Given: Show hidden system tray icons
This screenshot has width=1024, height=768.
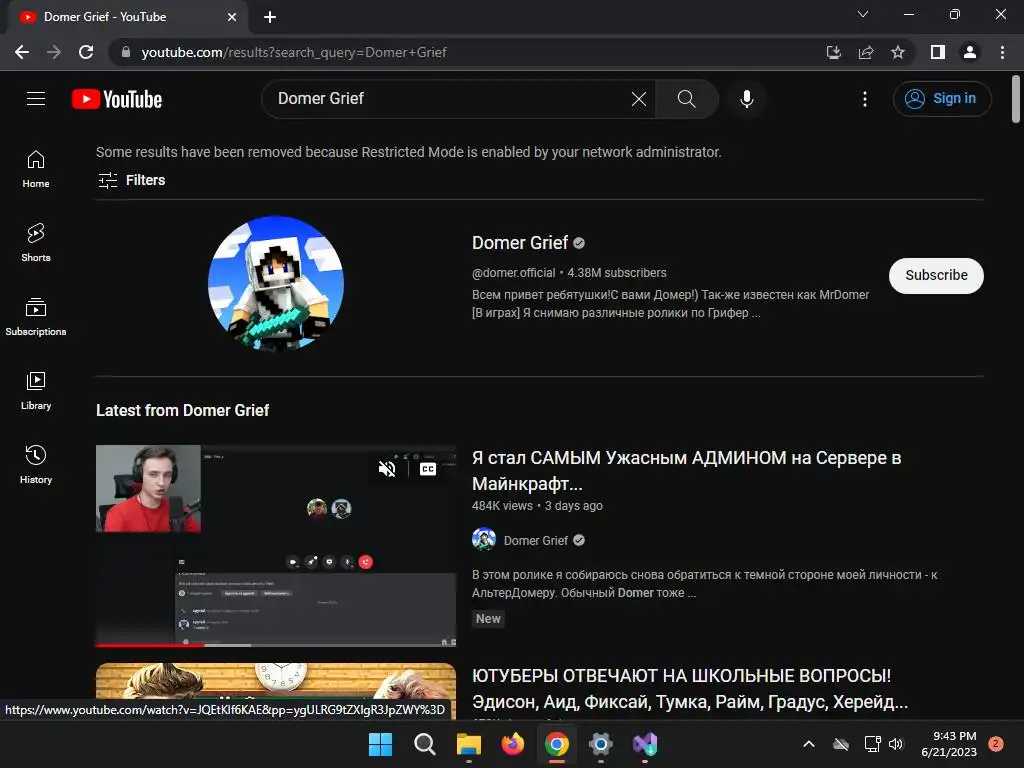Looking at the screenshot, I should pyautogui.click(x=808, y=744).
